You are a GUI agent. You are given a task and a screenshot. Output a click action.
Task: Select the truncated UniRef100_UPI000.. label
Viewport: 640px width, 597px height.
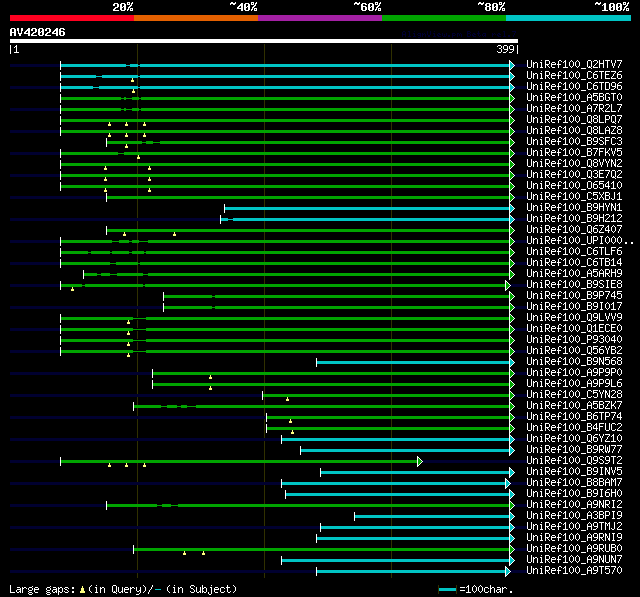click(580, 241)
